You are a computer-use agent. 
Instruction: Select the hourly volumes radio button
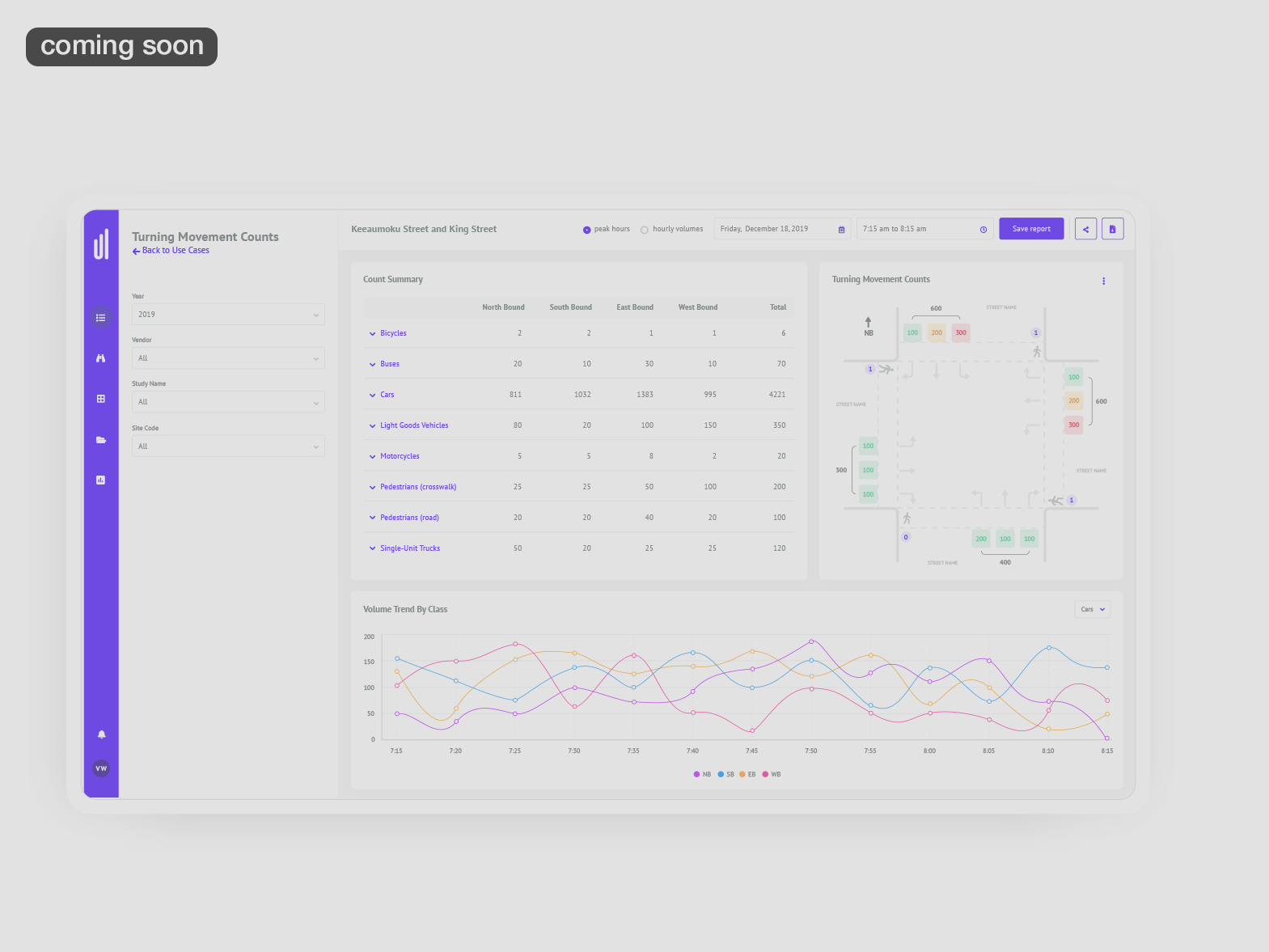645,230
